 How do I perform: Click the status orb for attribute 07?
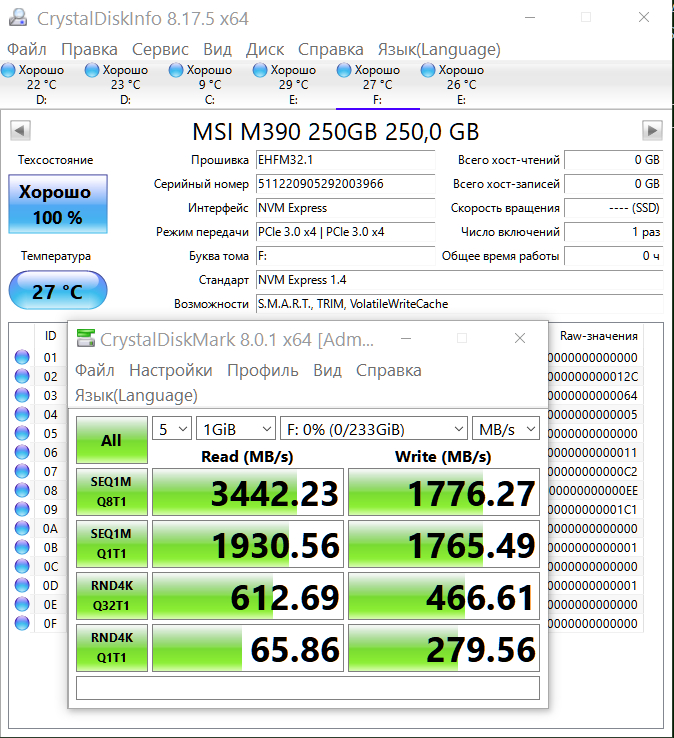[x=22, y=471]
